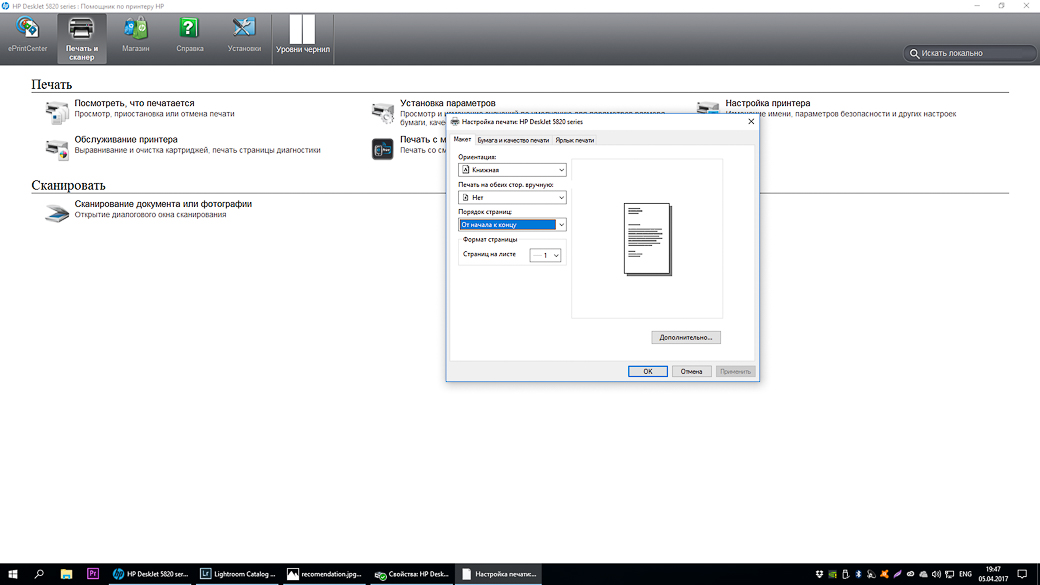Switch to Ярлык печати tab
This screenshot has height=585, width=1040.
pos(574,140)
